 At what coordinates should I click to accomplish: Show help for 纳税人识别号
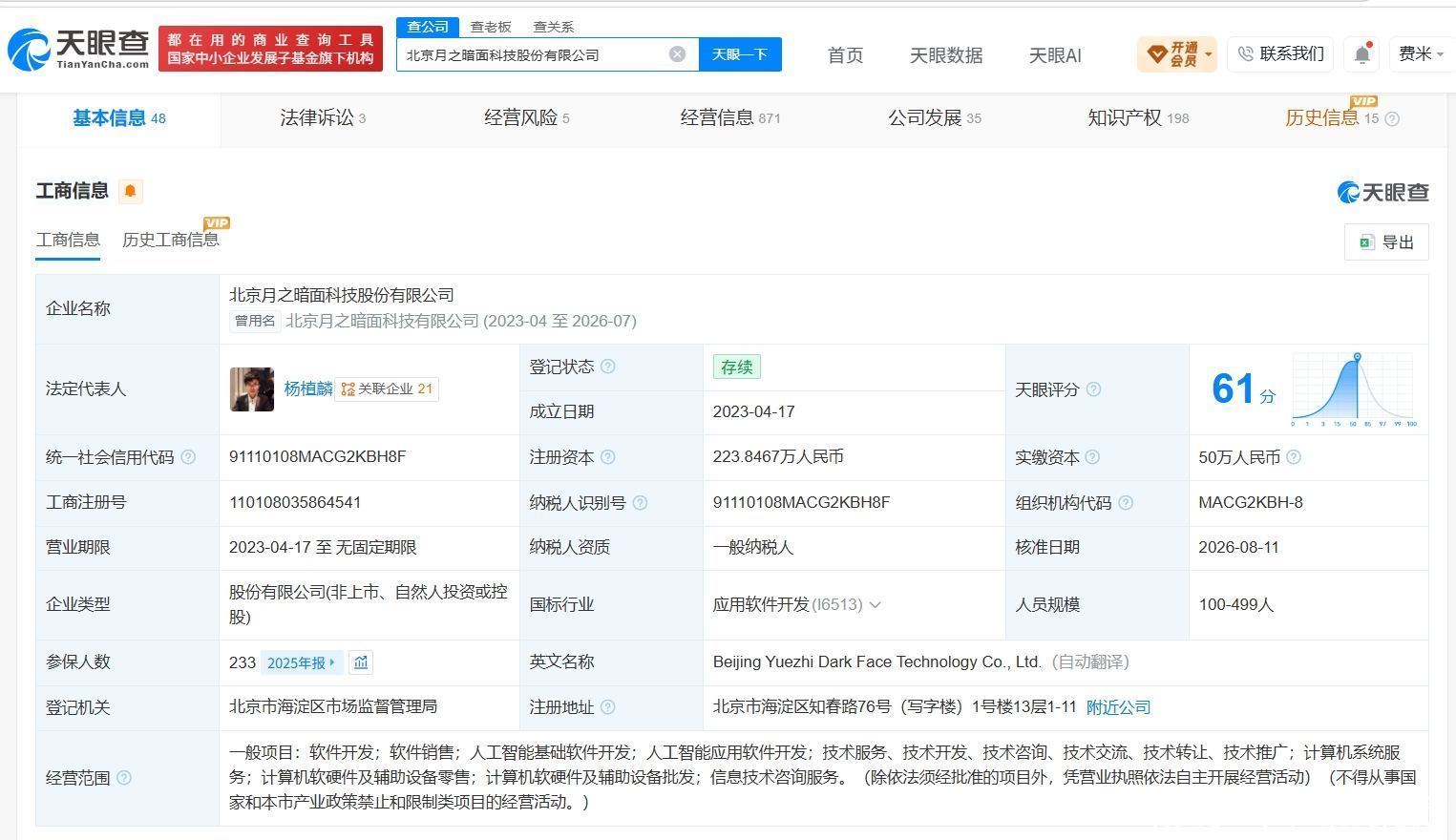(640, 503)
